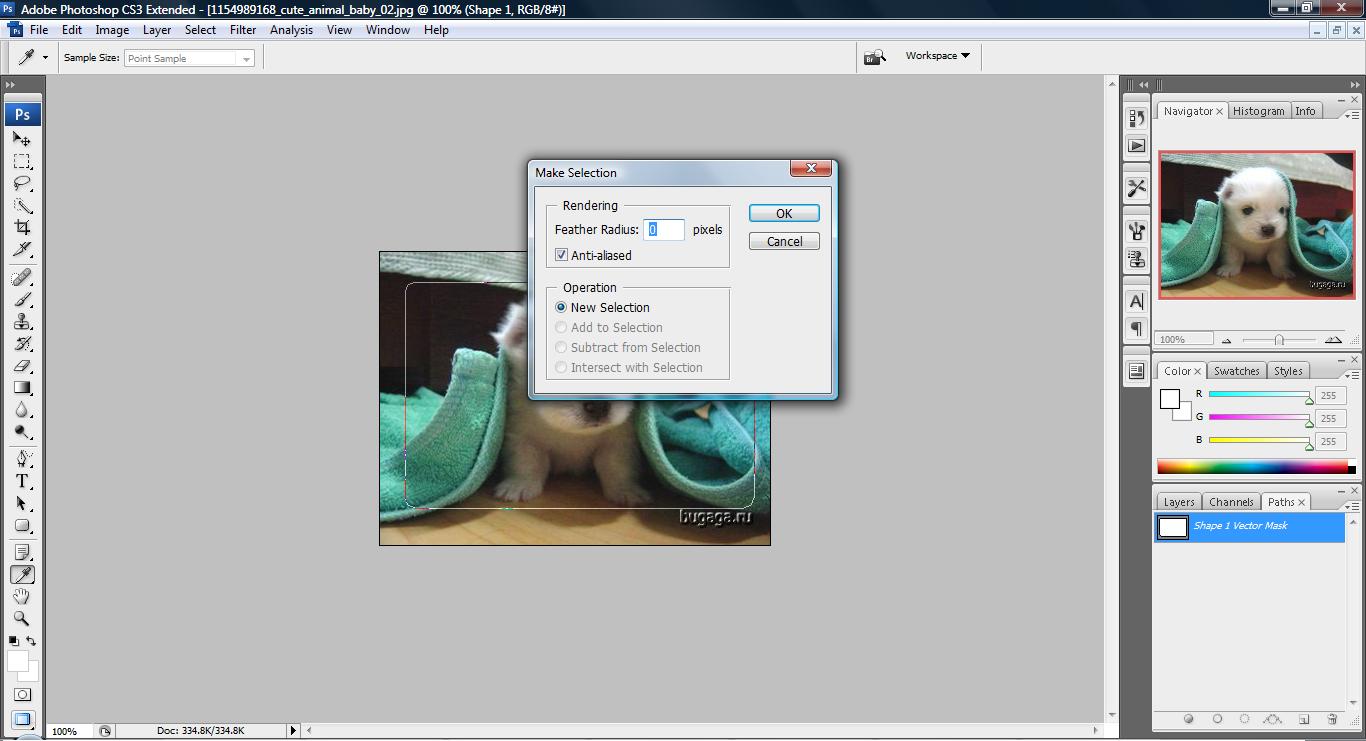Click Cancel in Make Selection dialog
The image size is (1366, 741).
(784, 241)
